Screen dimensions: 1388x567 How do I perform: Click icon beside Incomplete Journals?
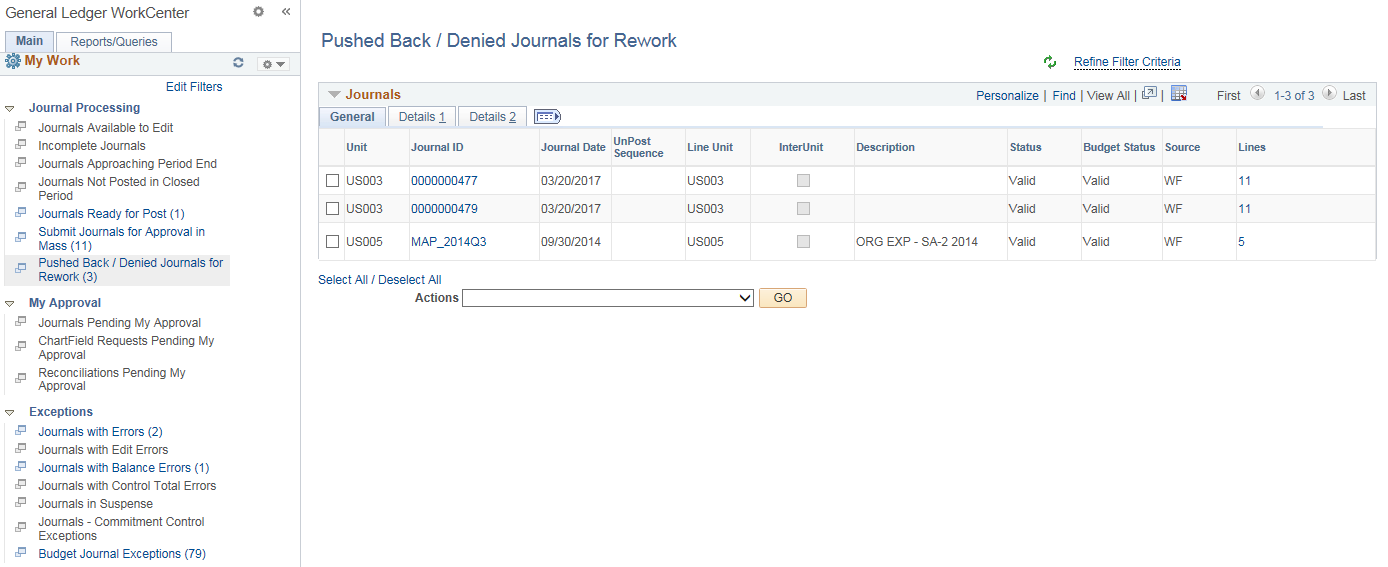point(21,146)
